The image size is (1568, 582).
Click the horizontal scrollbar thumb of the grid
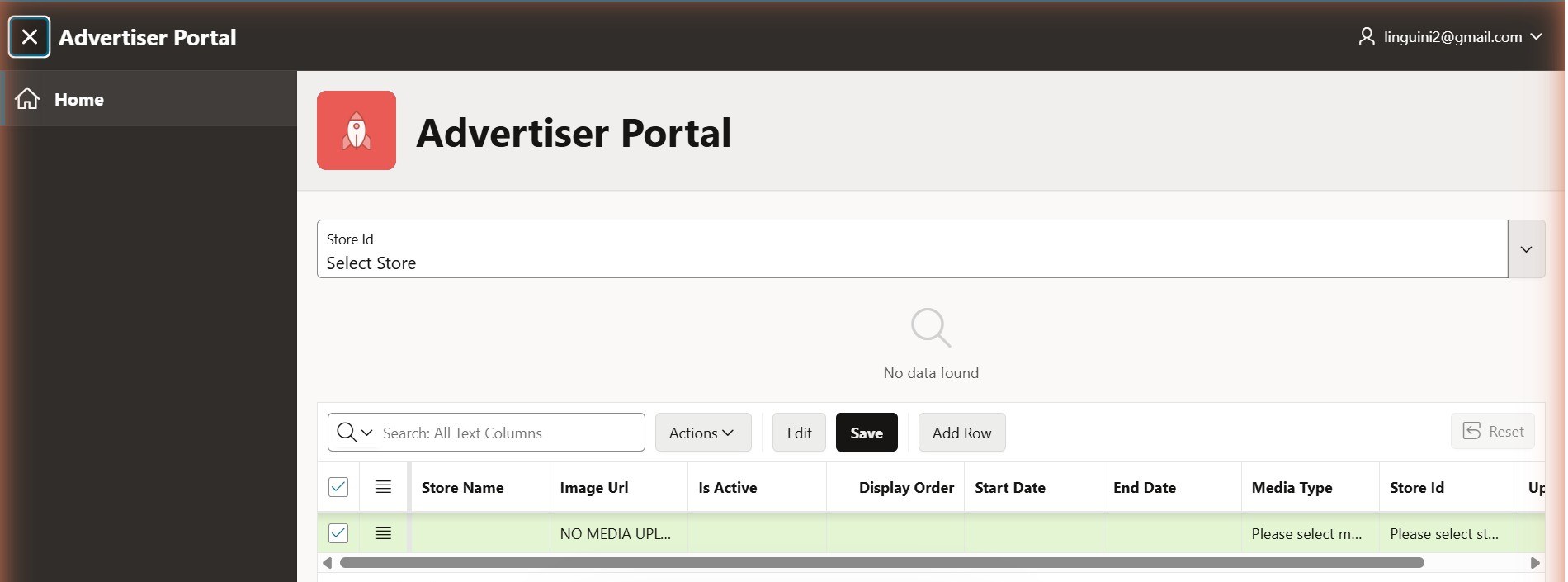tap(882, 563)
